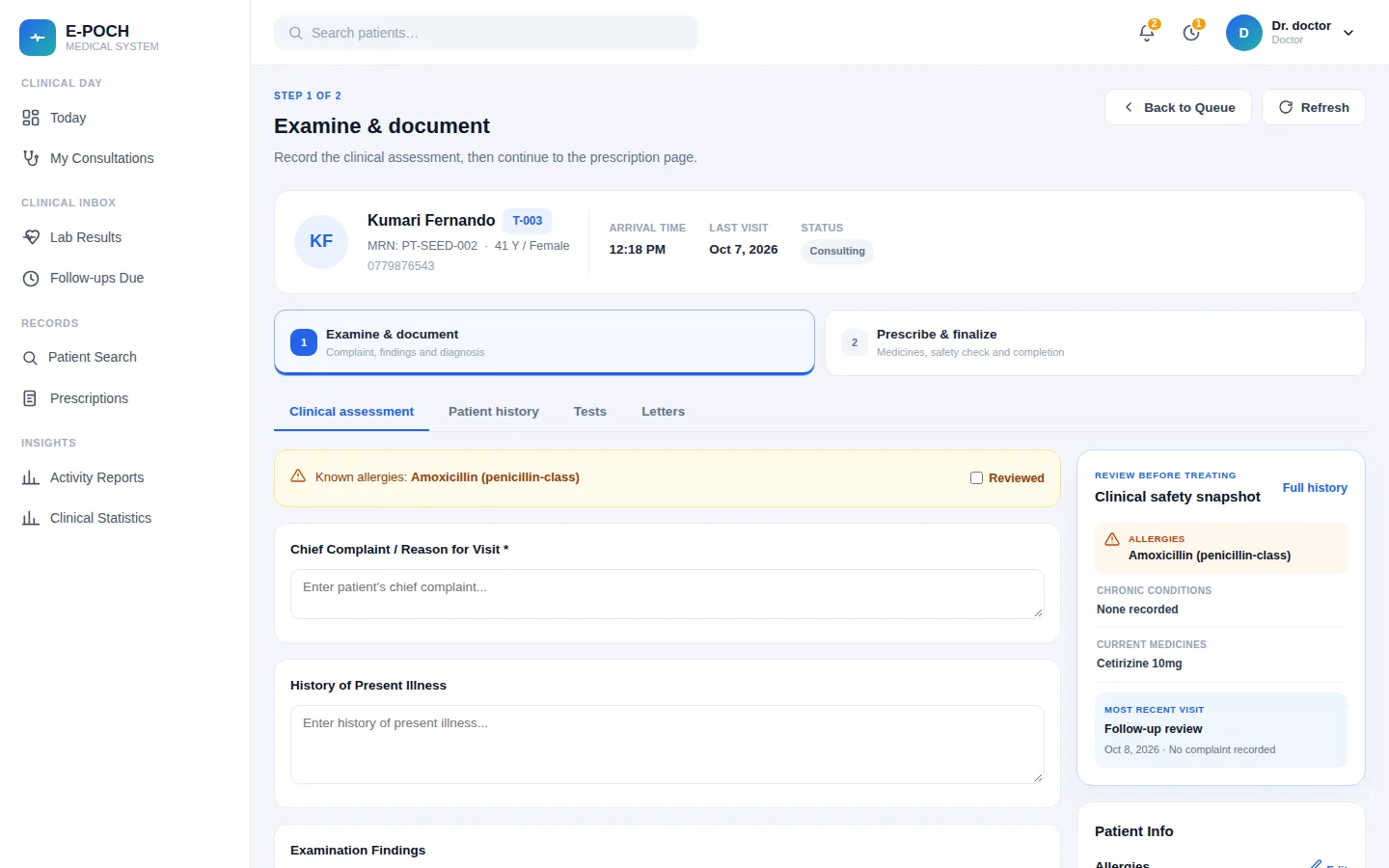Image resolution: width=1389 pixels, height=868 pixels.
Task: Open Lab Results heart icon
Action: point(31,237)
